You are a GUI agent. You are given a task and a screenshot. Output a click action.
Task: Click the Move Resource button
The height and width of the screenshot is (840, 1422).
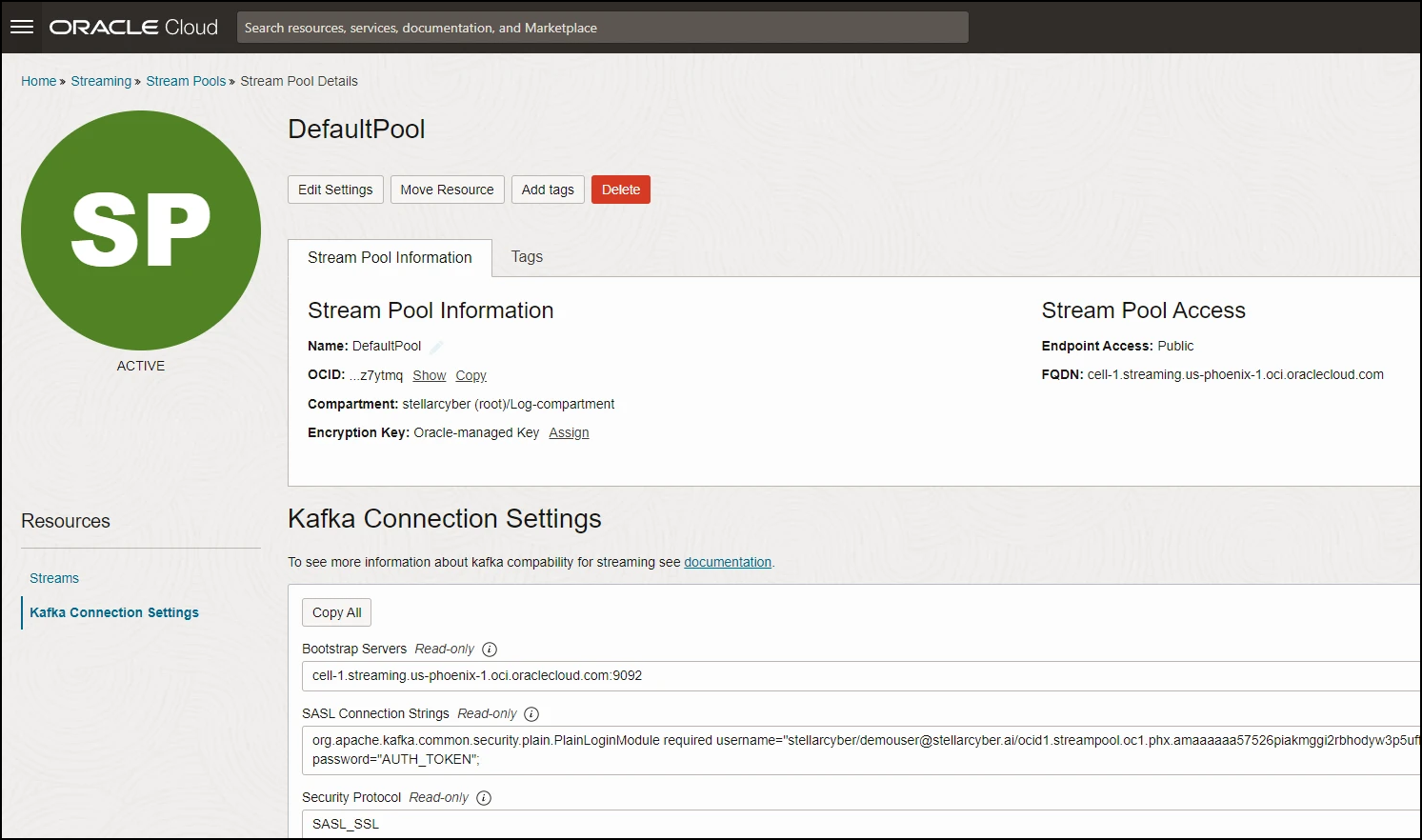coord(447,190)
